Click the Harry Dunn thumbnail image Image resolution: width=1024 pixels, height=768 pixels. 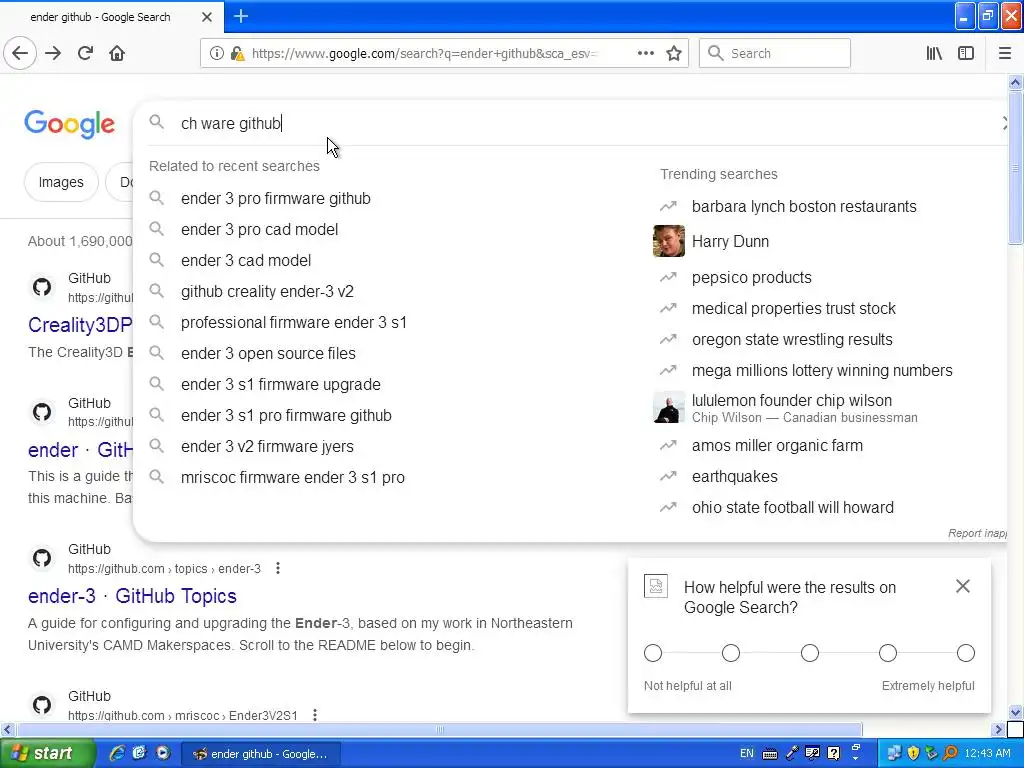(669, 241)
